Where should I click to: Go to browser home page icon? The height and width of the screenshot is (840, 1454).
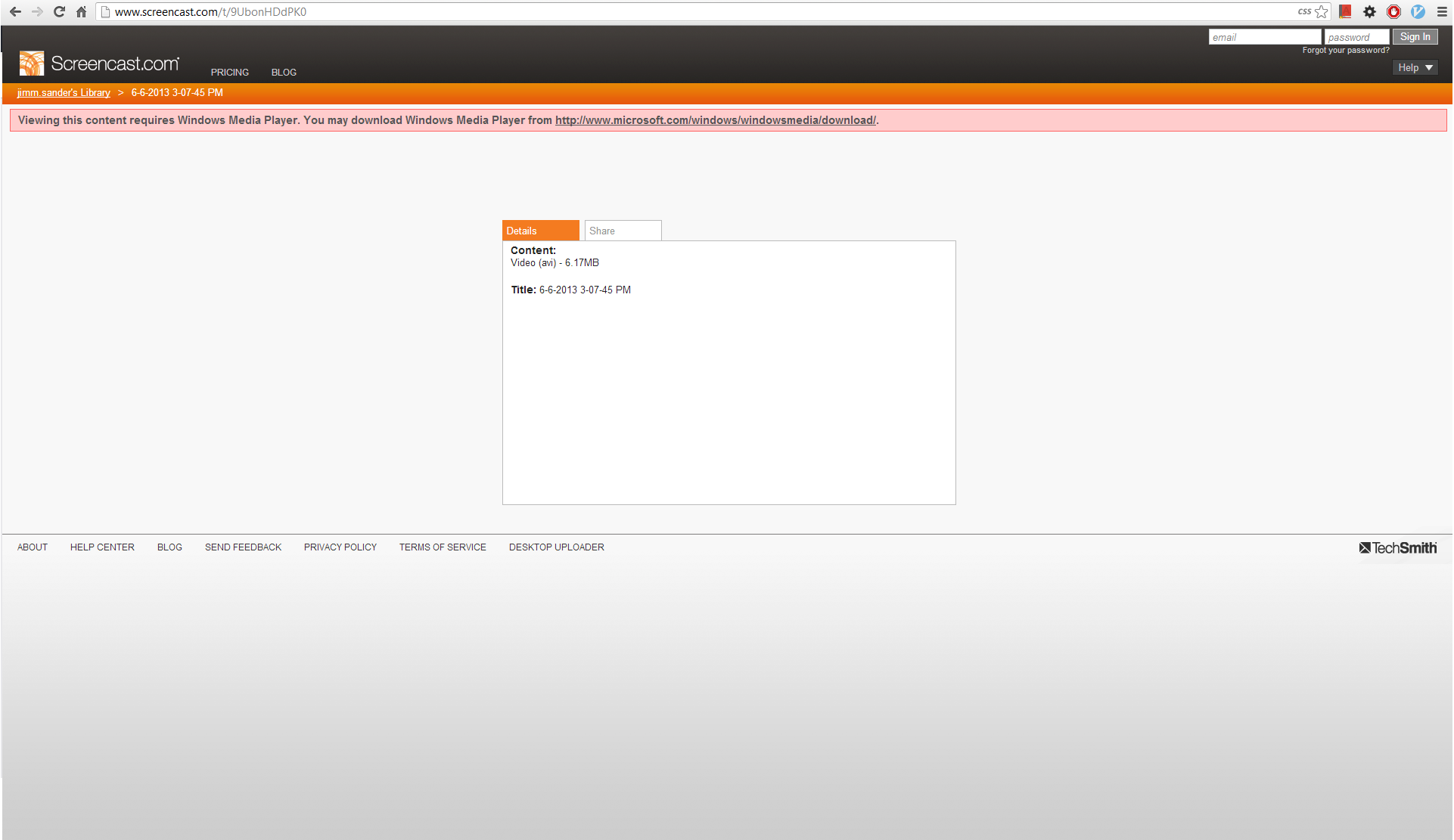(81, 12)
